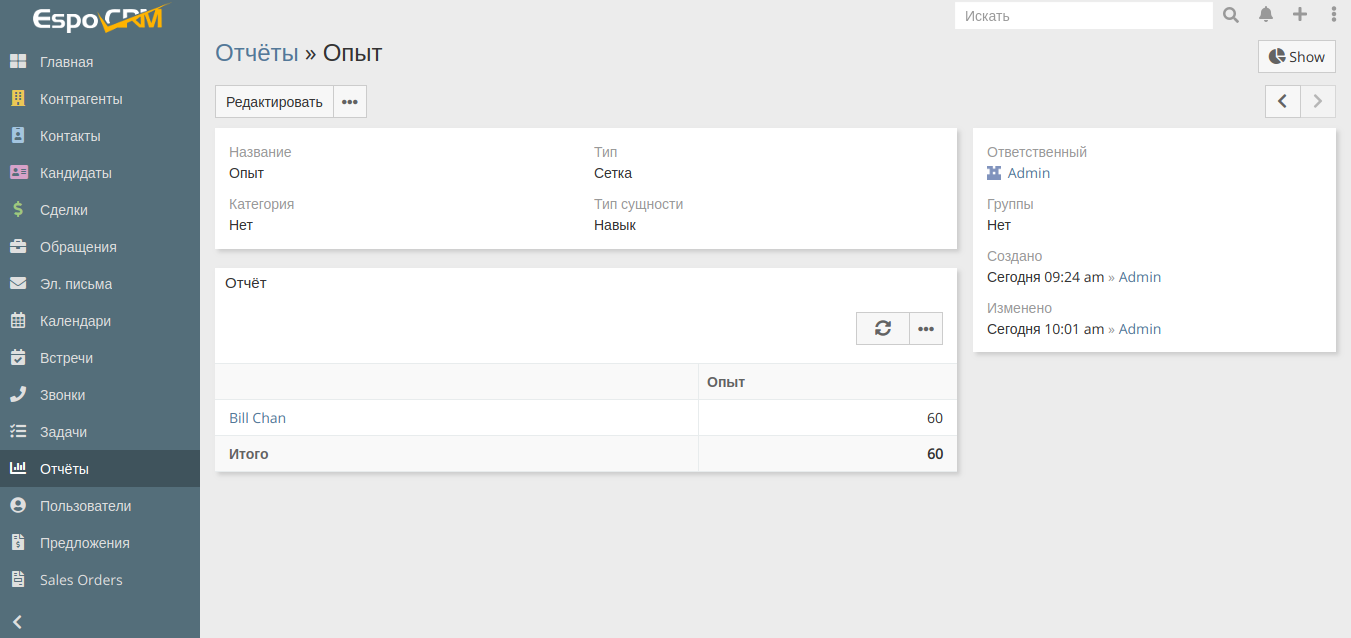Refresh the report results

(x=882, y=328)
